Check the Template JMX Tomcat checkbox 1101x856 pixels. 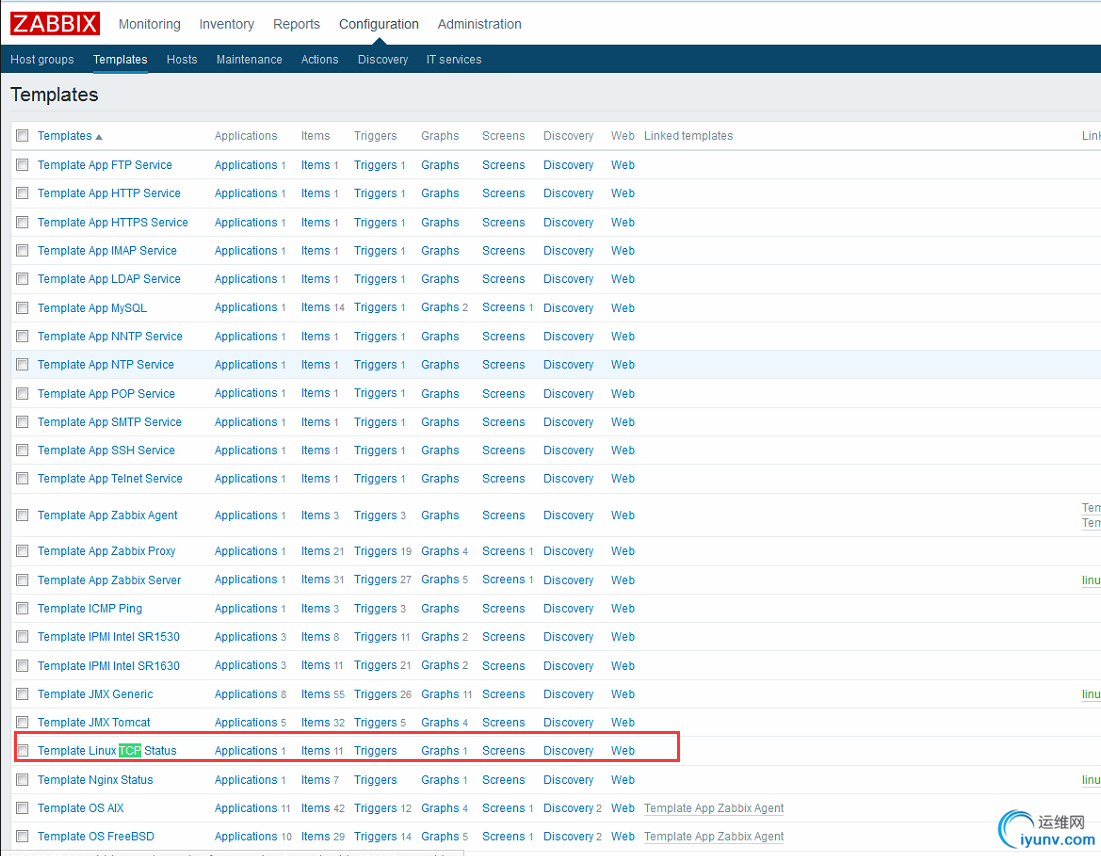22,722
